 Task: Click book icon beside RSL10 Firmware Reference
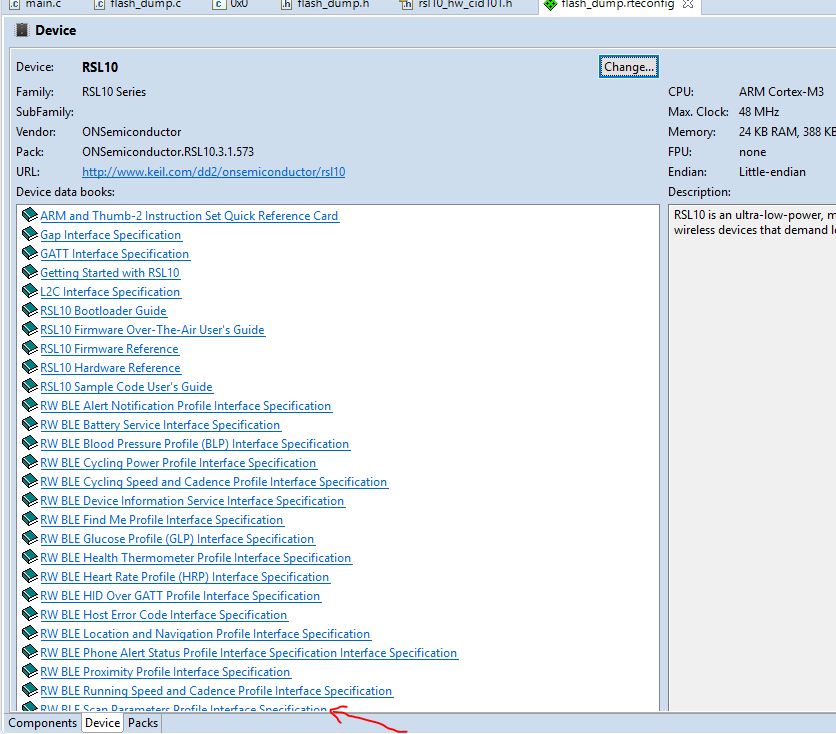[29, 348]
